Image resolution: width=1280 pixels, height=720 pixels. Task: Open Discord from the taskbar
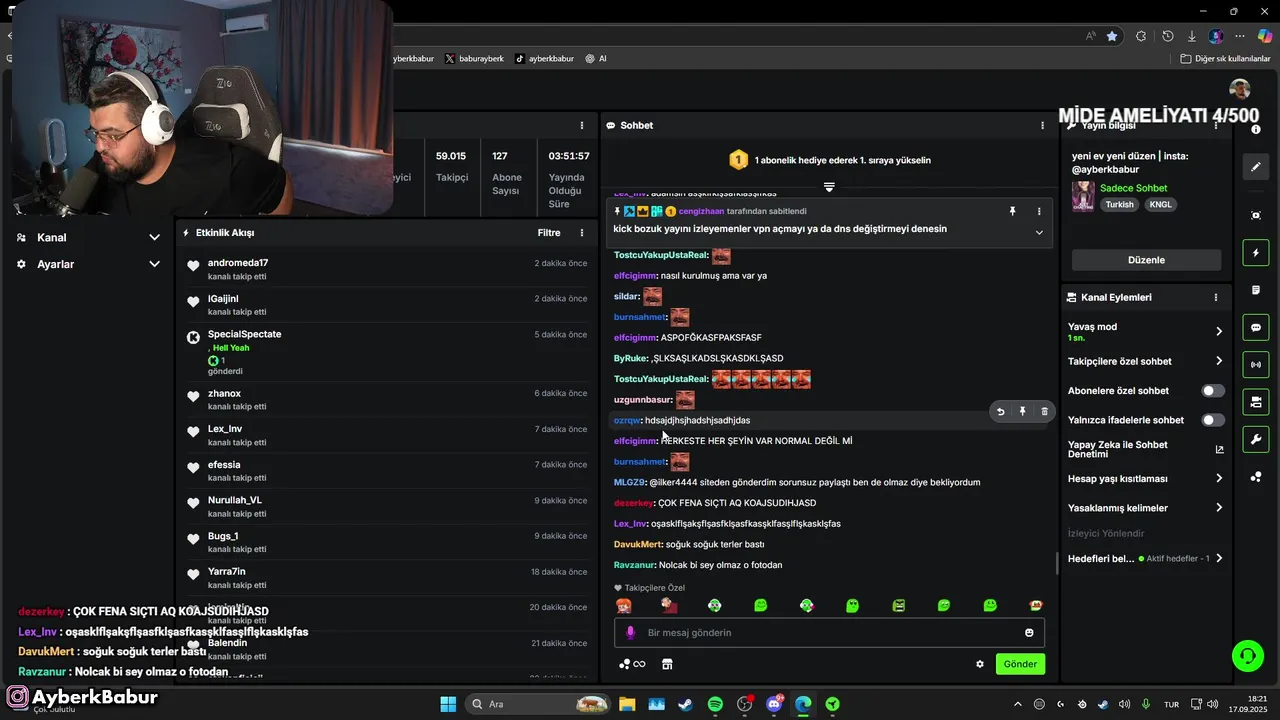pyautogui.click(x=774, y=704)
